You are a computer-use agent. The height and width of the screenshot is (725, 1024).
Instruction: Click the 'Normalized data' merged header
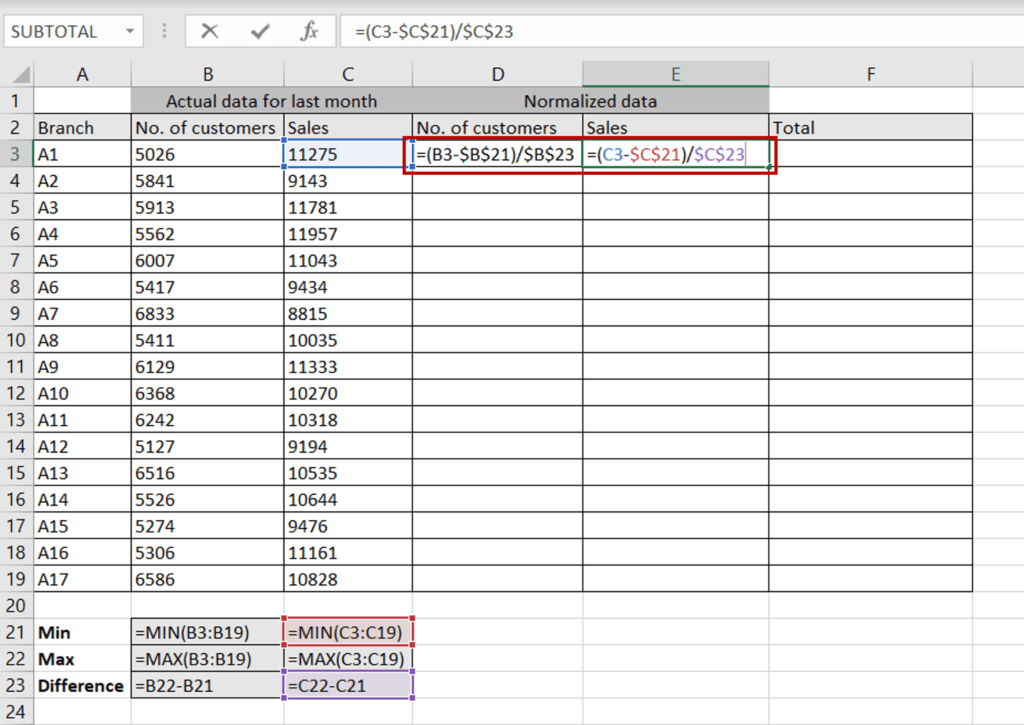tap(591, 101)
